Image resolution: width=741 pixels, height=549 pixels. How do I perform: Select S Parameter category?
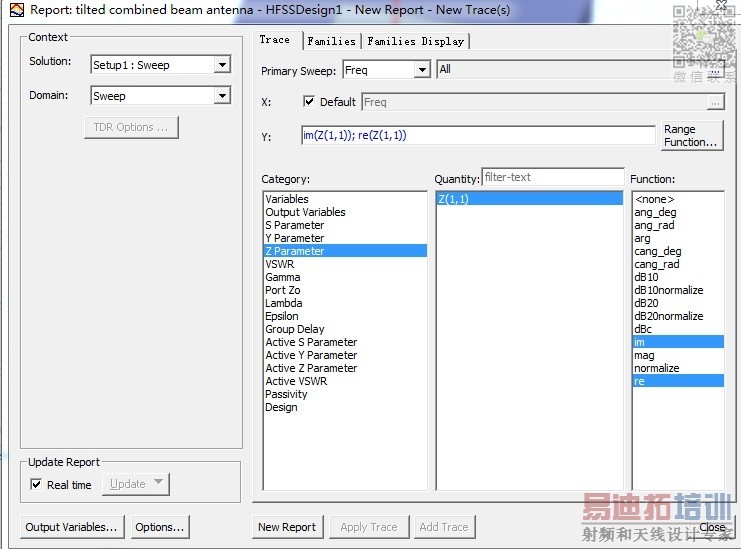pos(345,225)
